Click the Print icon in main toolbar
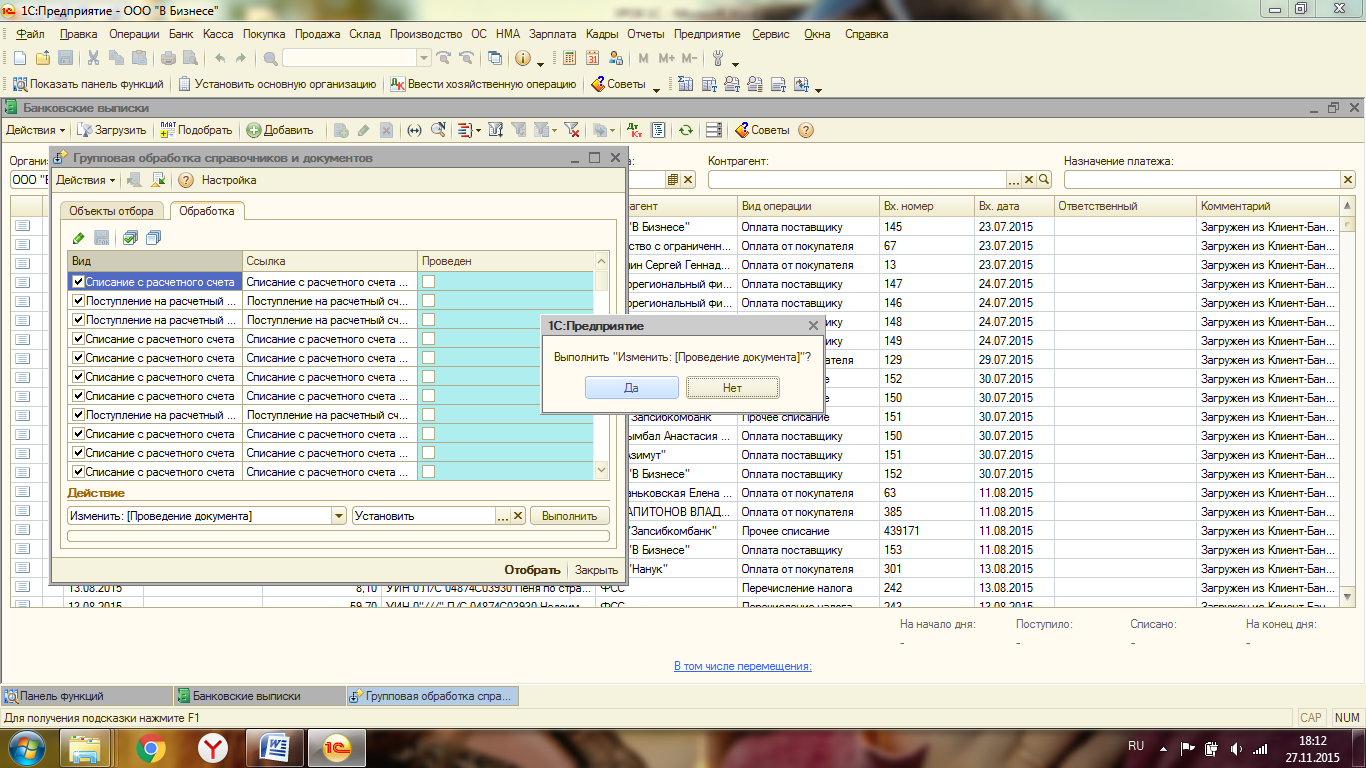Image resolution: width=1366 pixels, height=768 pixels. point(168,58)
